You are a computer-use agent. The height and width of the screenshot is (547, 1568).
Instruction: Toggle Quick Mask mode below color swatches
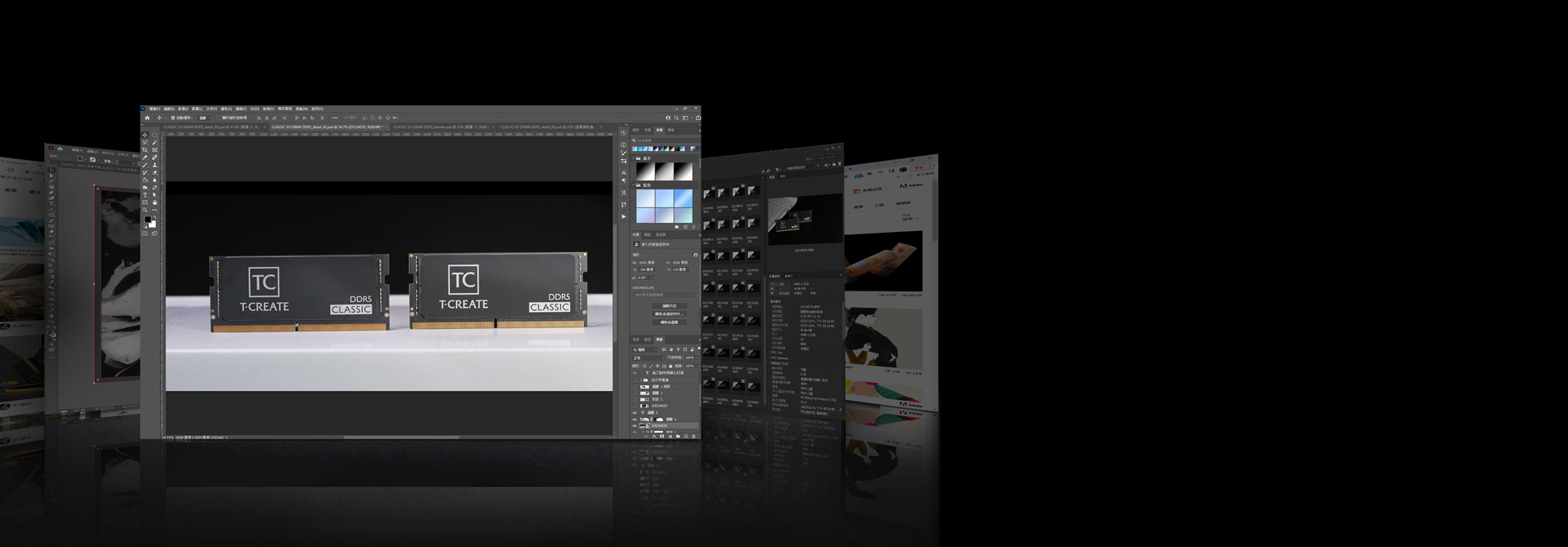click(x=145, y=233)
